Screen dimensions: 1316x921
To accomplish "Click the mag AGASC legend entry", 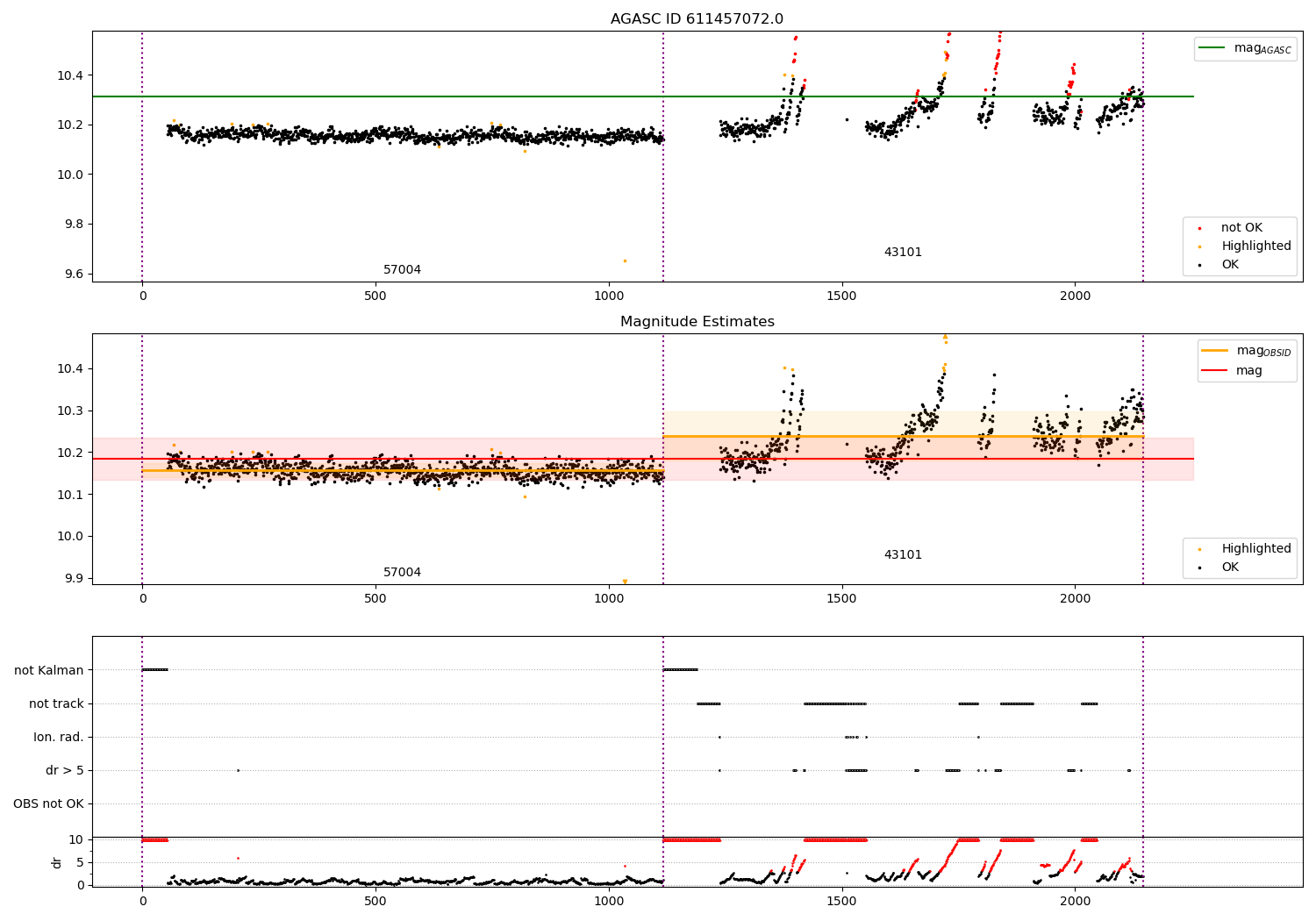I will click(1245, 48).
